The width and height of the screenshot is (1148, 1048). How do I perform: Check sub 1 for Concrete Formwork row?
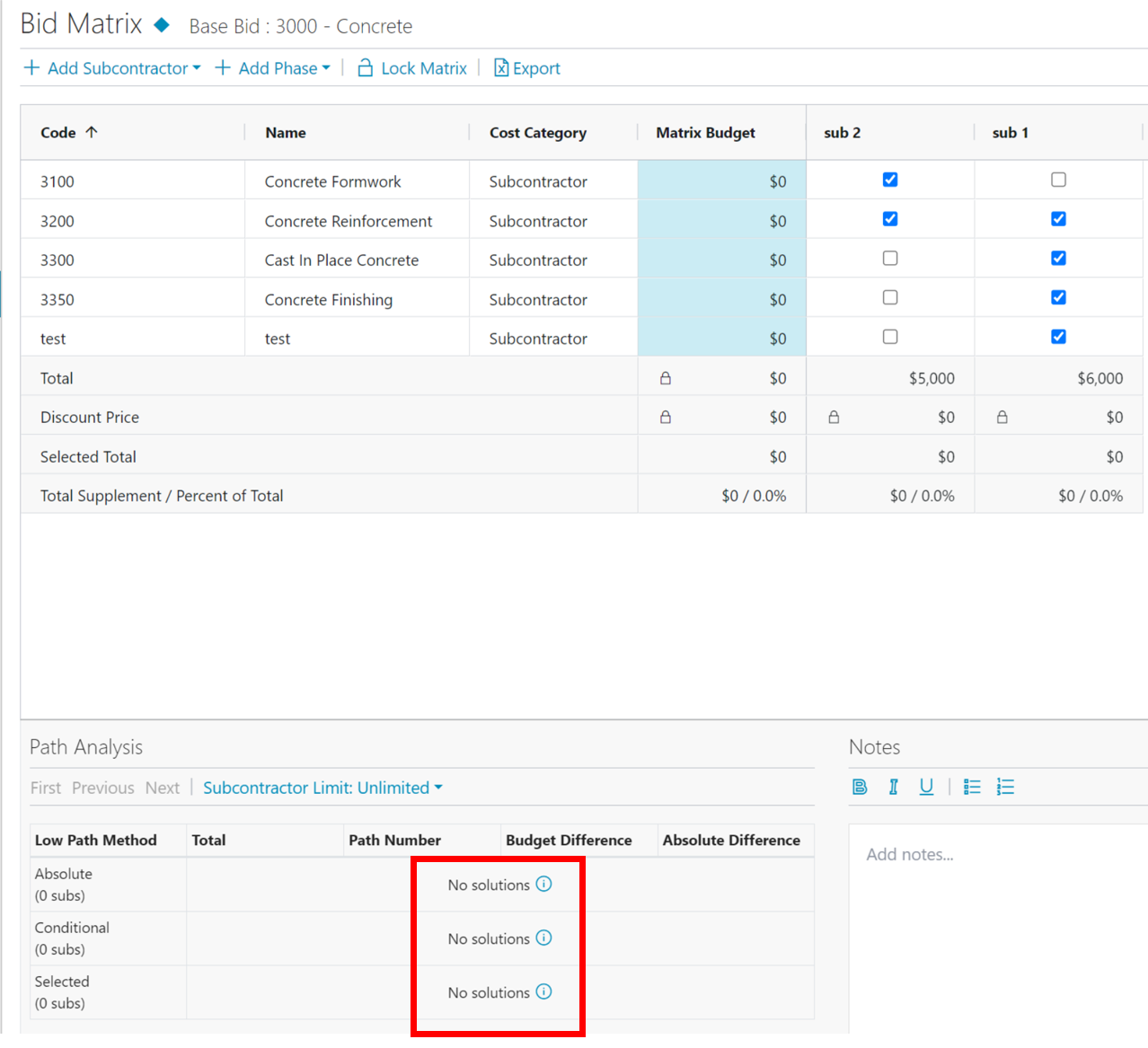point(1059,180)
